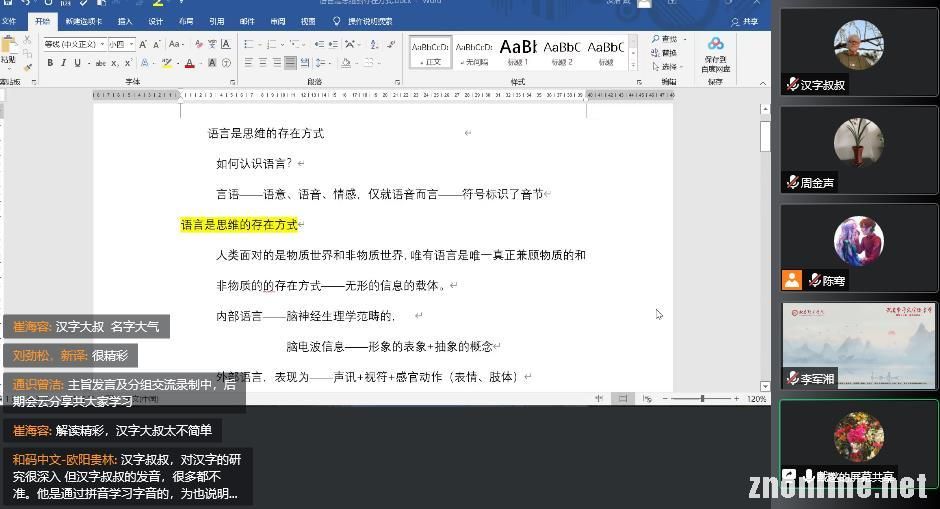Toggle underline formatting
The image size is (940, 509).
point(78,63)
